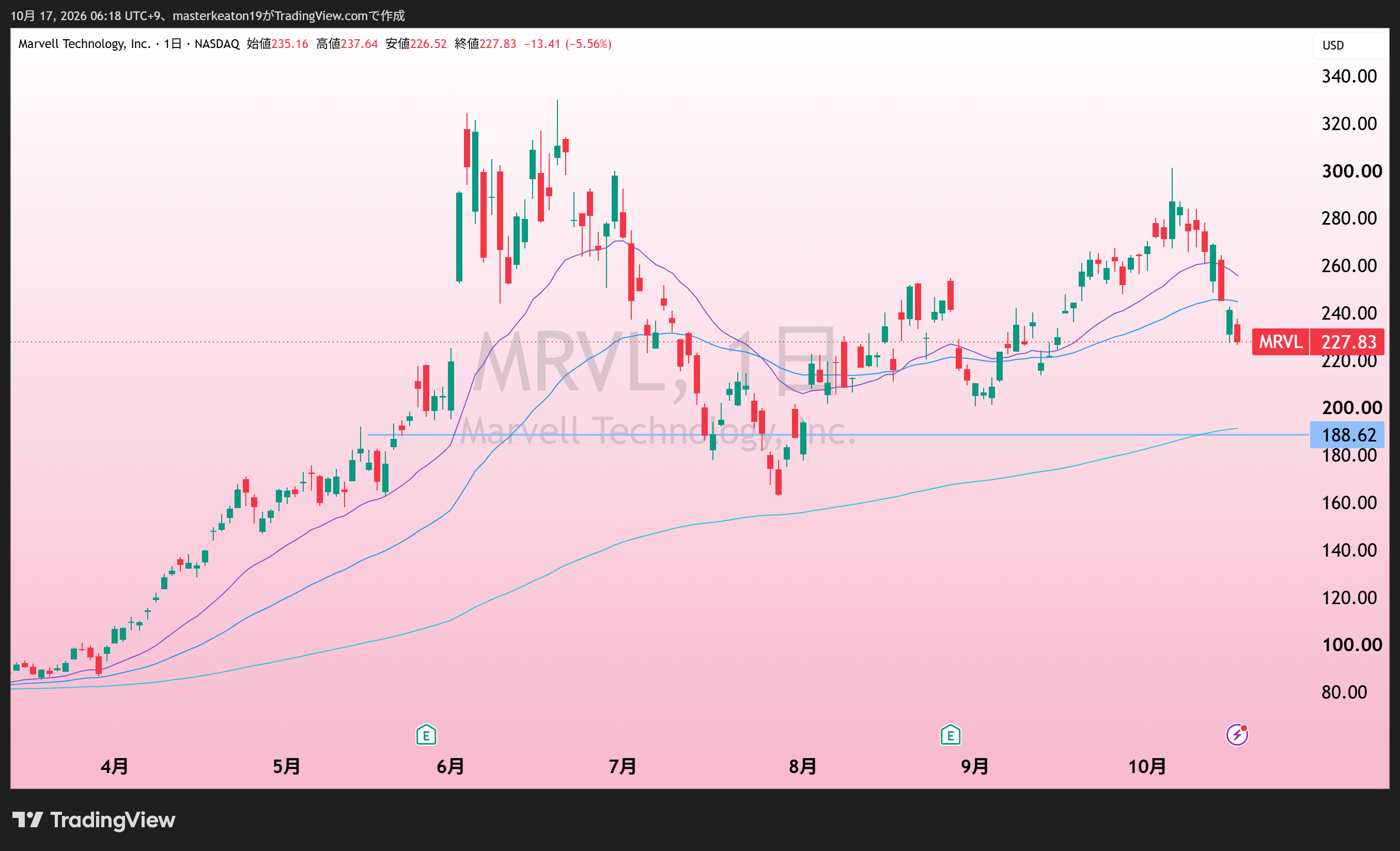Click the 5月 label on the time axis

tap(286, 766)
